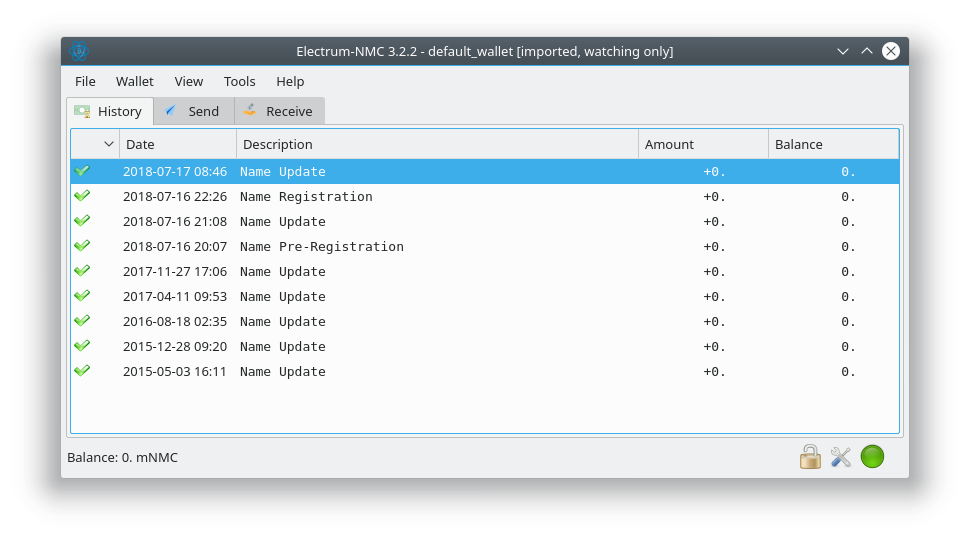The width and height of the screenshot is (970, 539).
Task: Open preferences via the tools icon
Action: coord(841,457)
